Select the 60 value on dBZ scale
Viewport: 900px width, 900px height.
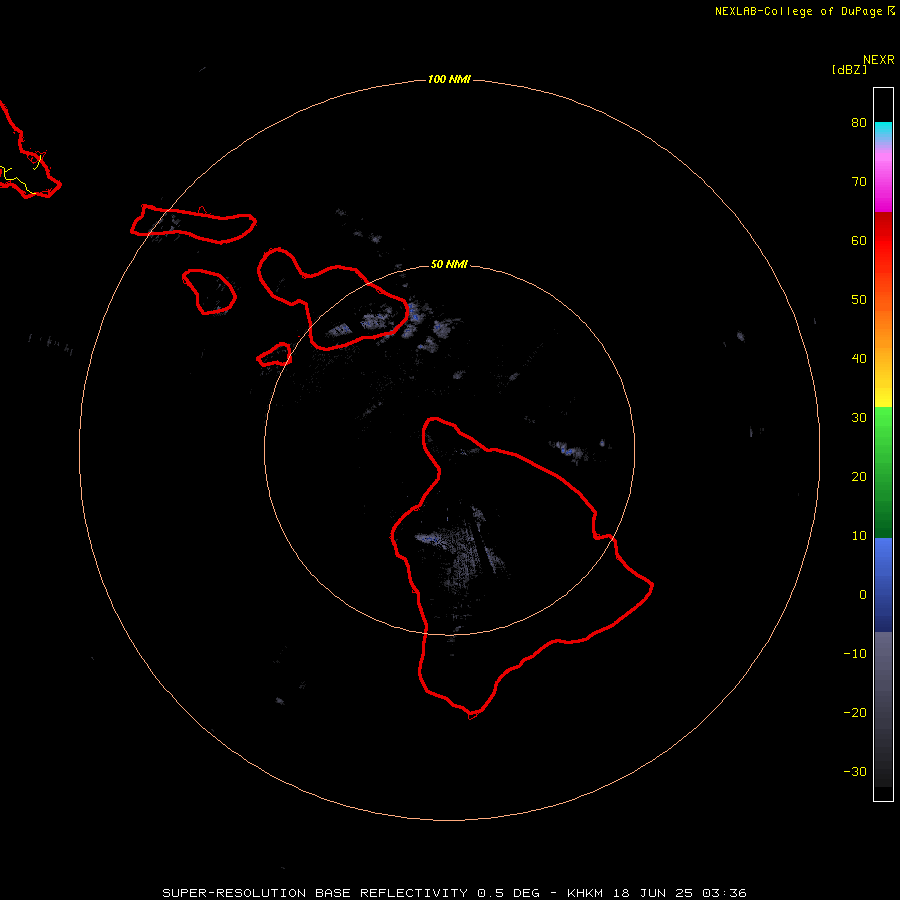click(859, 240)
